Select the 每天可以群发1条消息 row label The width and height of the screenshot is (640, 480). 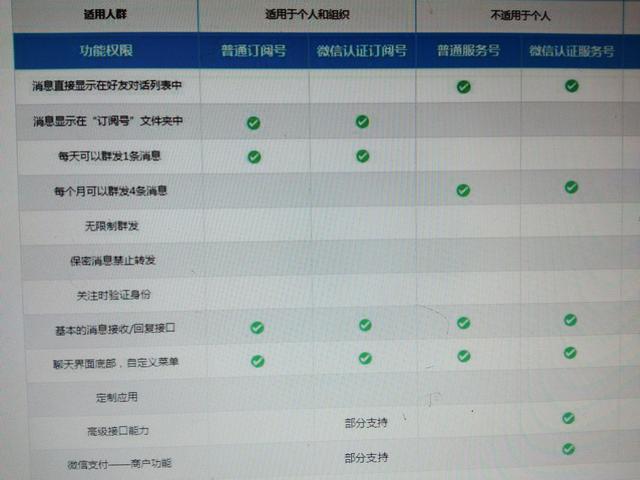pos(109,156)
